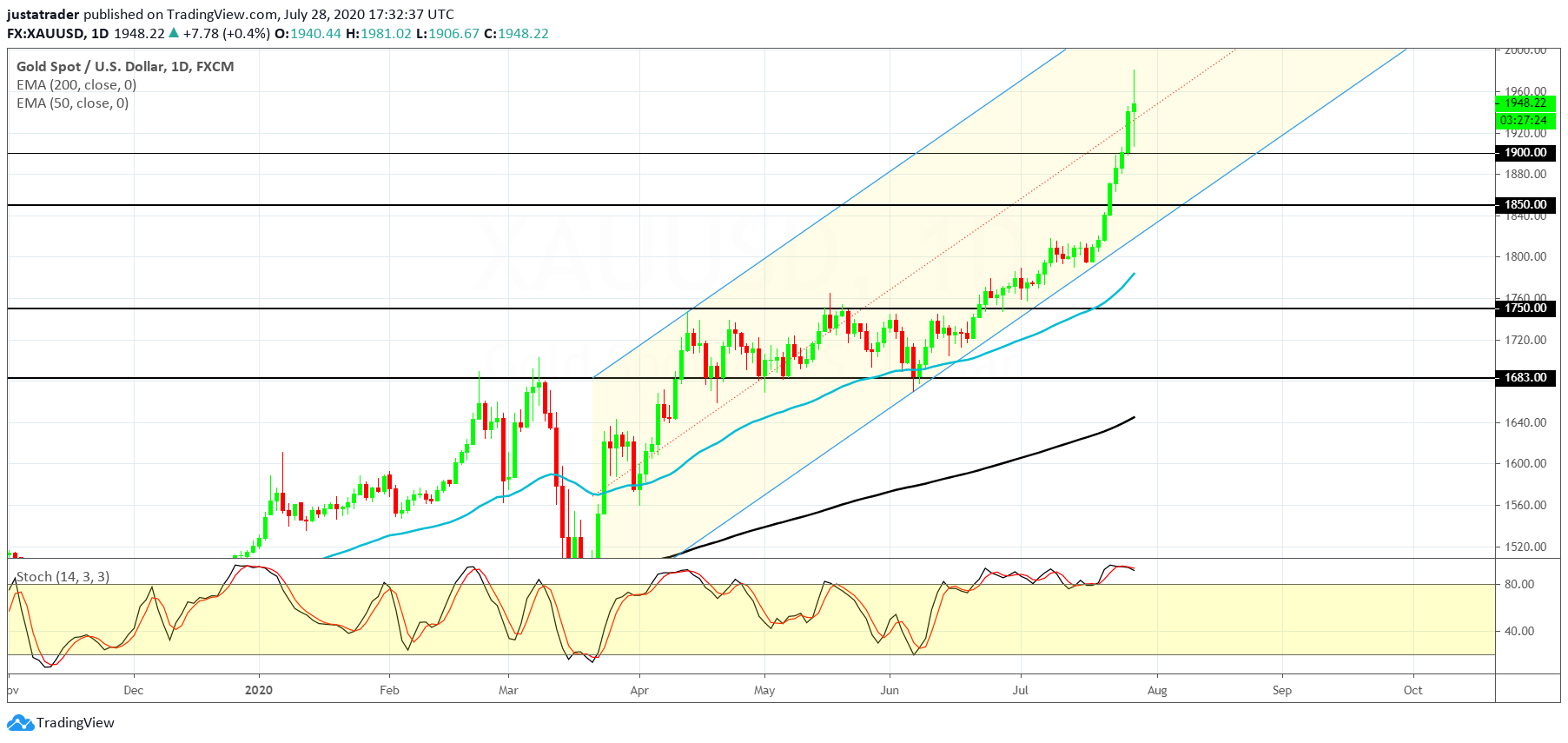Click the 80.00 stochastic axis label
This screenshot has width=1568, height=743.
point(1519,585)
